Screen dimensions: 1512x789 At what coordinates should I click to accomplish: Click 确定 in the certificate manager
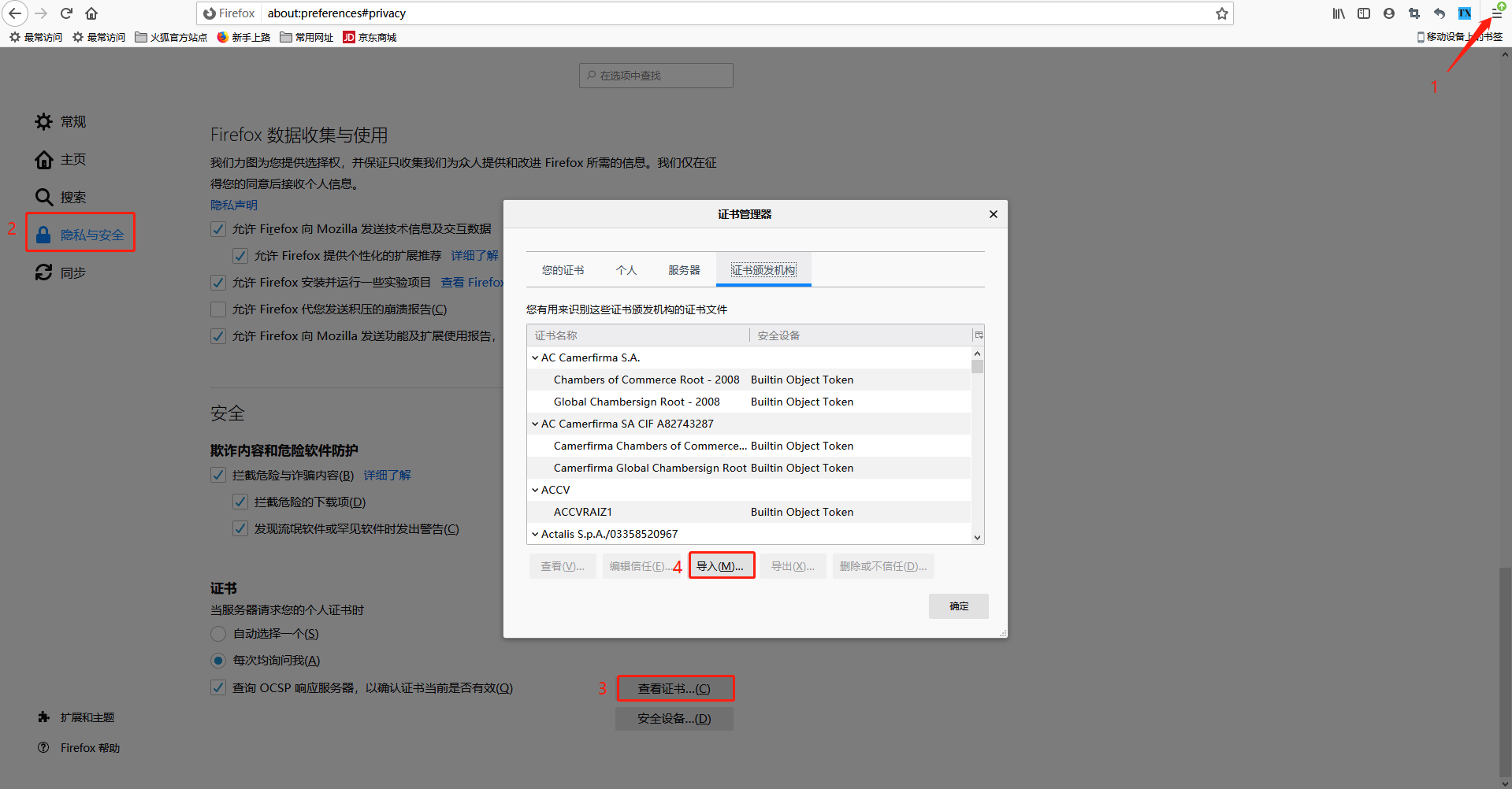point(959,606)
